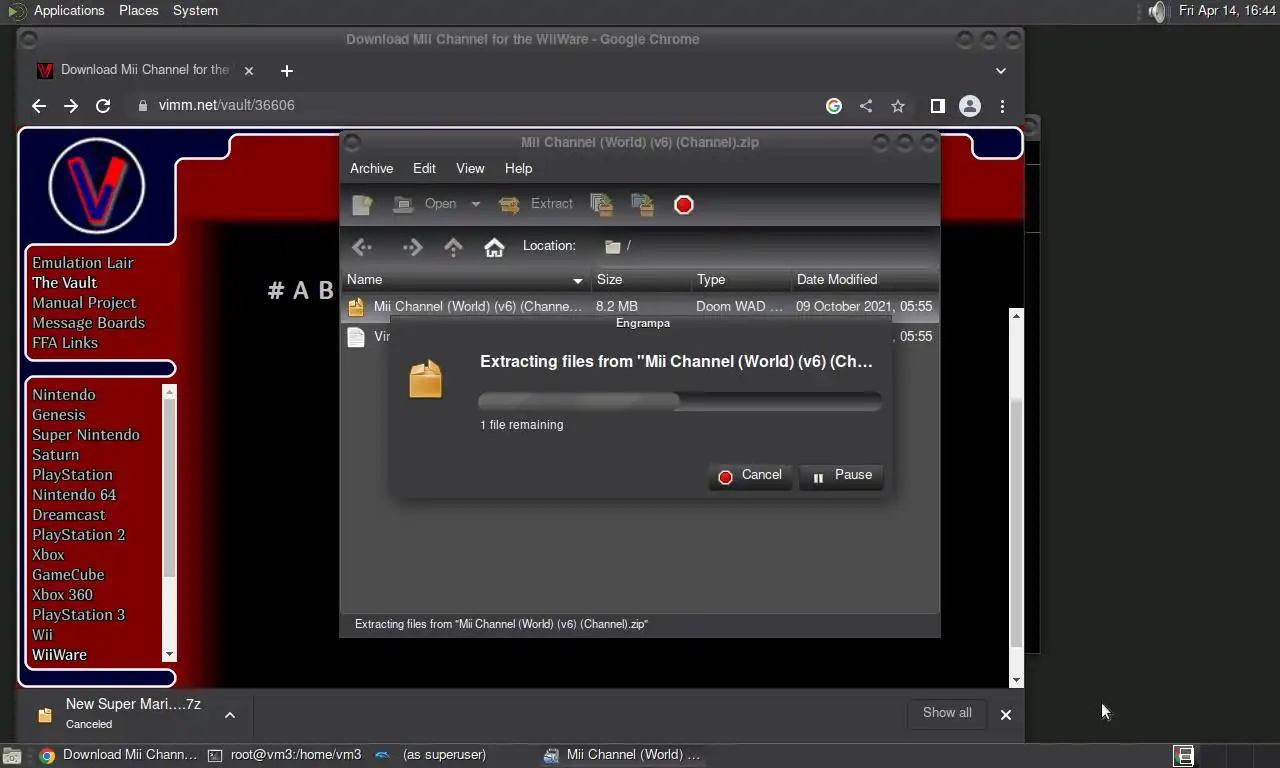Go forward with the right arrow in Engrampa
This screenshot has width=1280, height=768.
(x=412, y=247)
